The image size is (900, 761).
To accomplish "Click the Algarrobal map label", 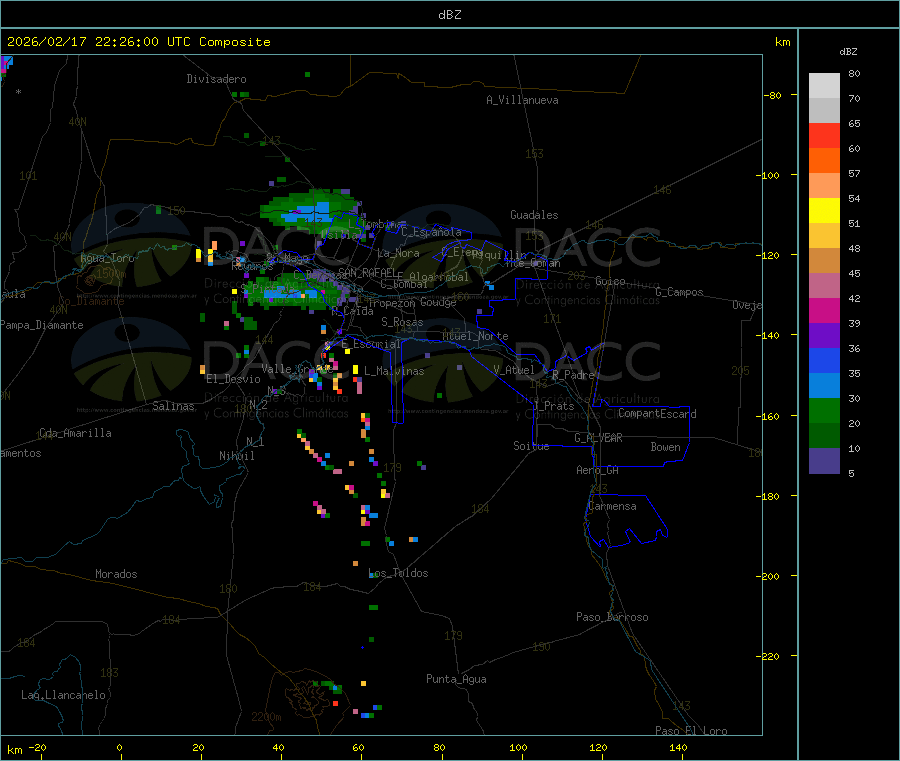I will pos(439,277).
